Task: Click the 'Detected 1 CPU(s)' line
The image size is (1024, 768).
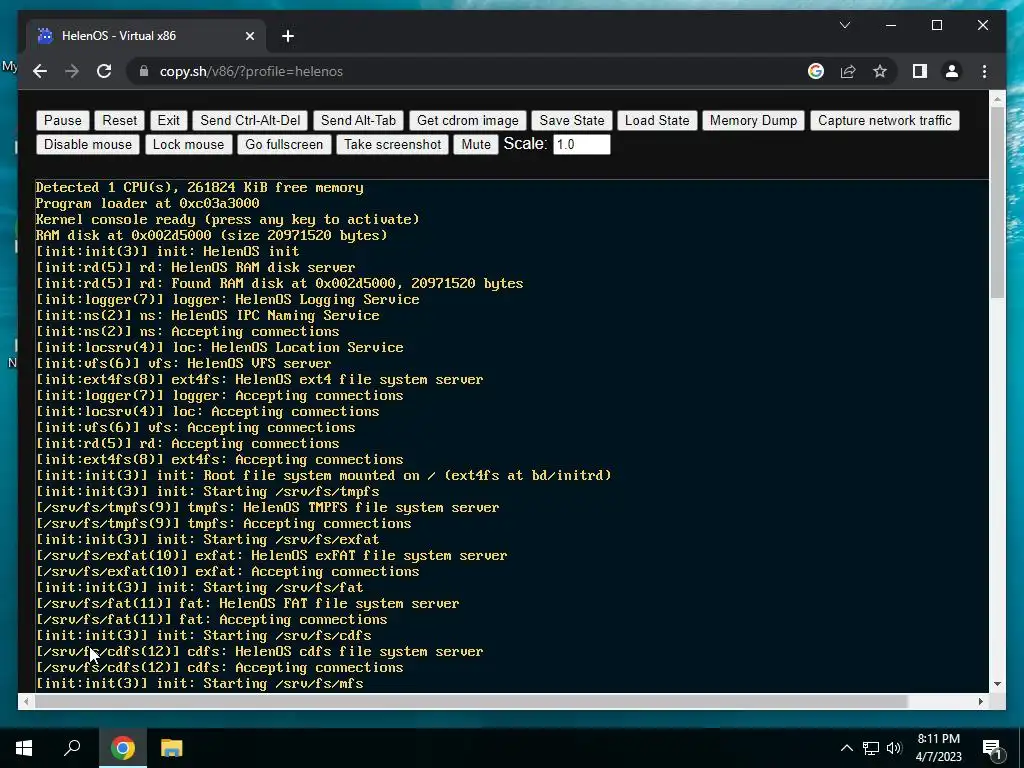Action: [x=199, y=187]
